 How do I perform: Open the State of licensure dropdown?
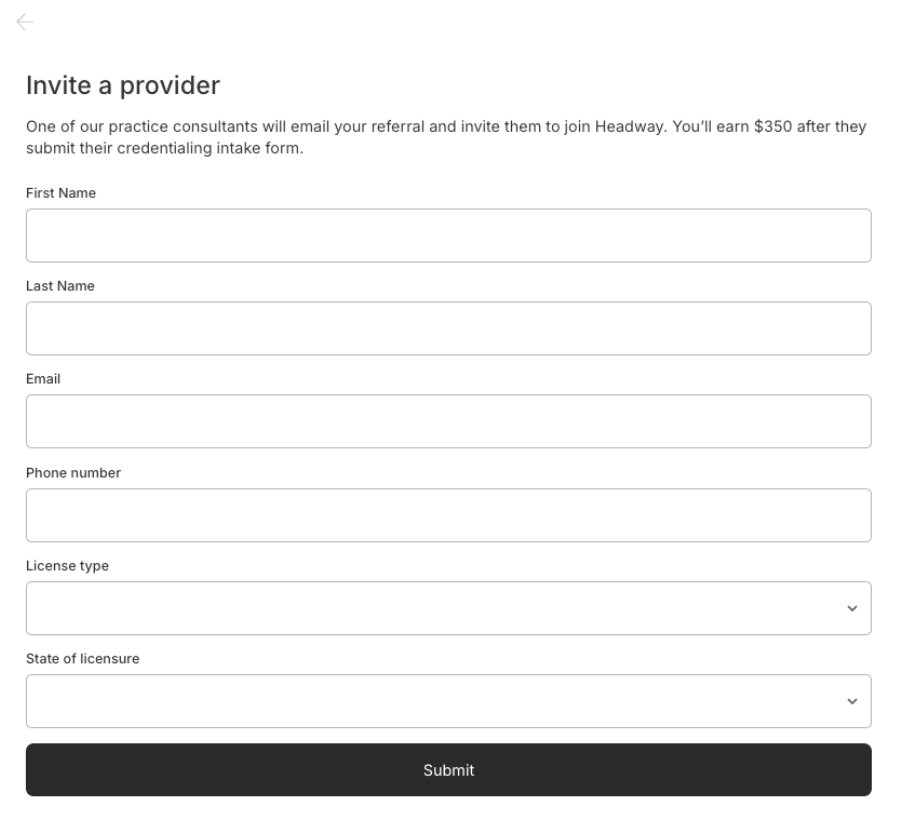[x=448, y=702]
